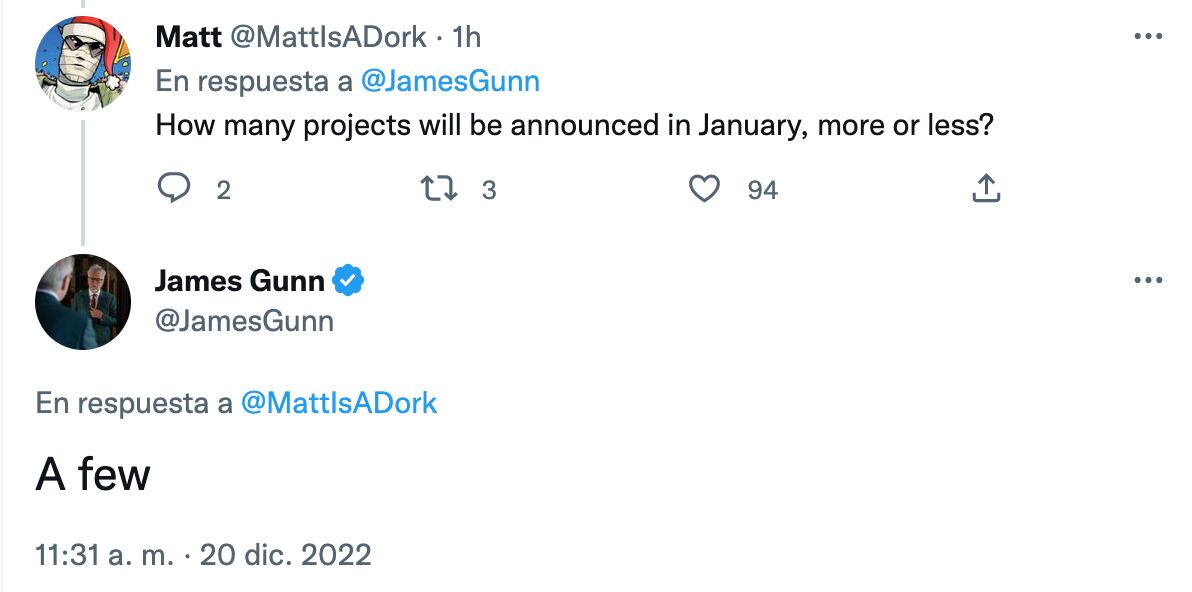Retweet Matt's question using the retweet icon
This screenshot has width=1192, height=592.
coord(437,188)
